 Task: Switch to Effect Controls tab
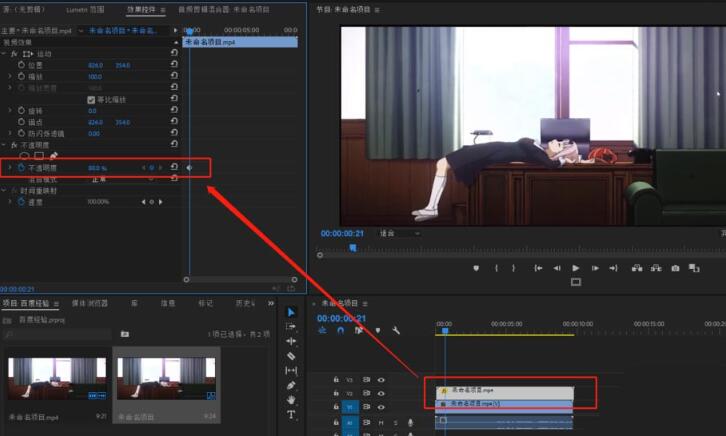142,9
